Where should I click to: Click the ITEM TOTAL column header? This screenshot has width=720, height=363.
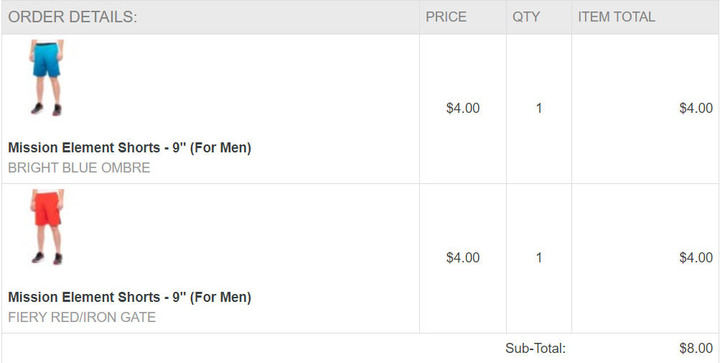[616, 17]
